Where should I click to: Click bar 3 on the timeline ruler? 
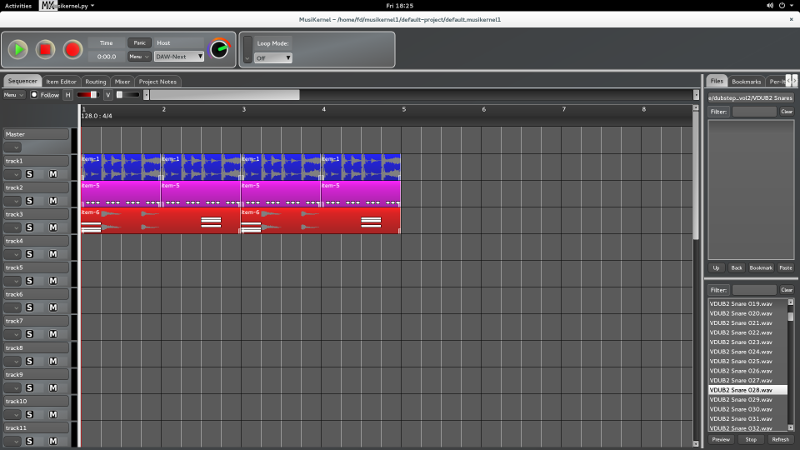(x=244, y=109)
